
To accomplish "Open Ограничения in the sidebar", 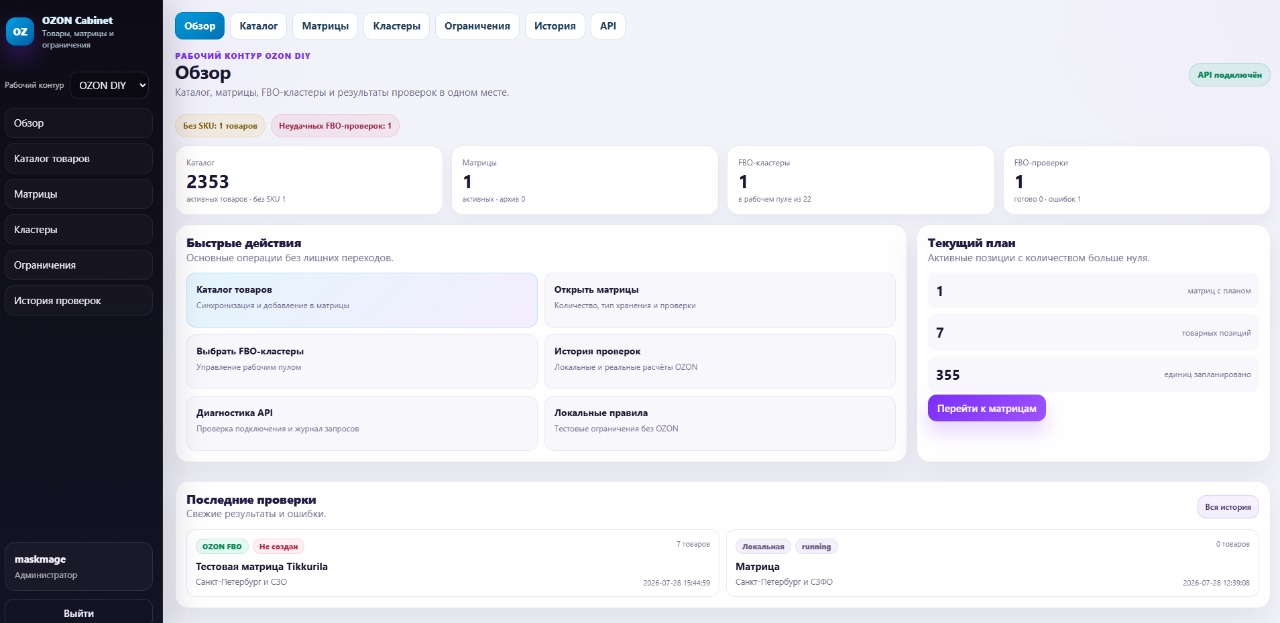I will click(x=79, y=265).
